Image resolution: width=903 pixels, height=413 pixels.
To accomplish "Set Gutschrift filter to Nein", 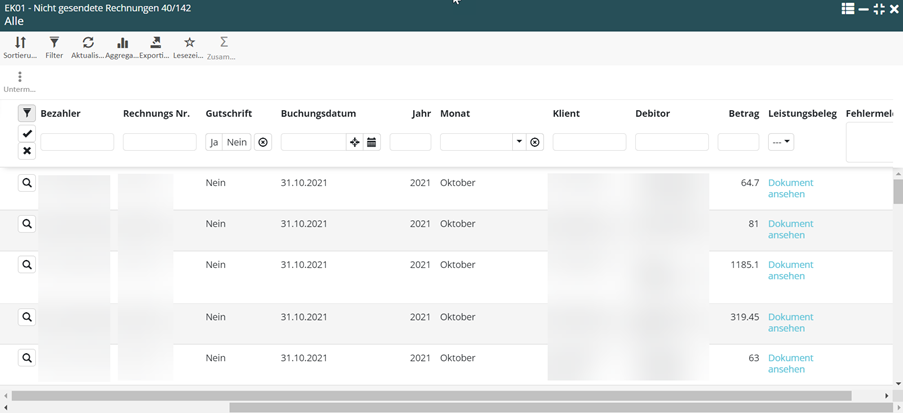I will tap(237, 142).
